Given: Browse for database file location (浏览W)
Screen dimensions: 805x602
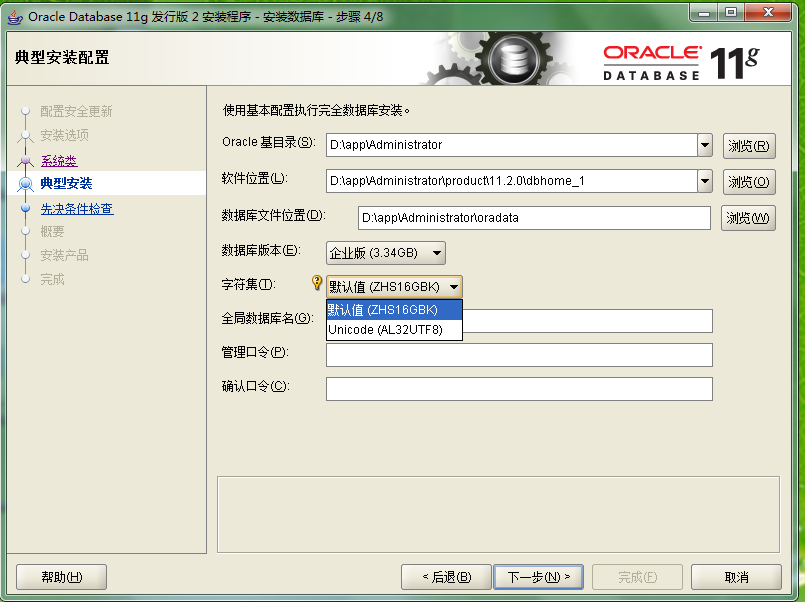Looking at the screenshot, I should [748, 218].
